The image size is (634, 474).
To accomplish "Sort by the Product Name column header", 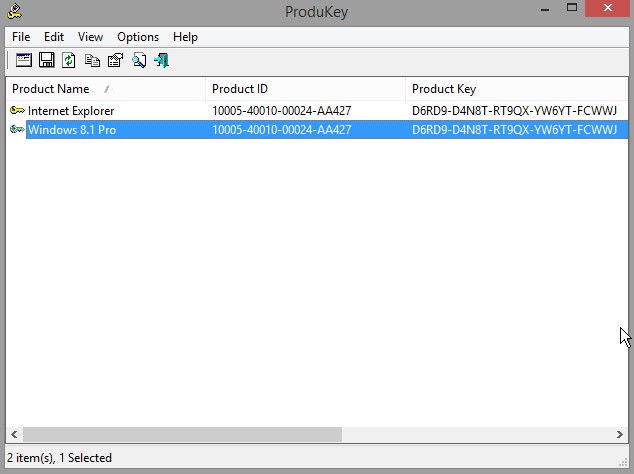I will pos(106,89).
